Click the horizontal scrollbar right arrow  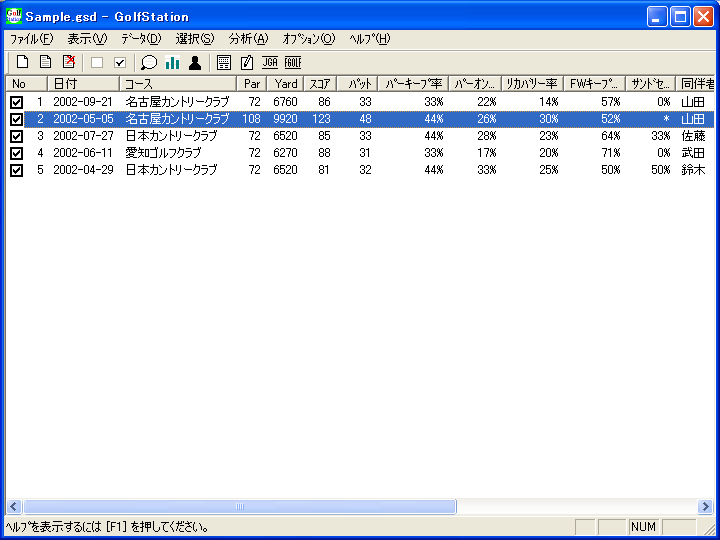[705, 506]
